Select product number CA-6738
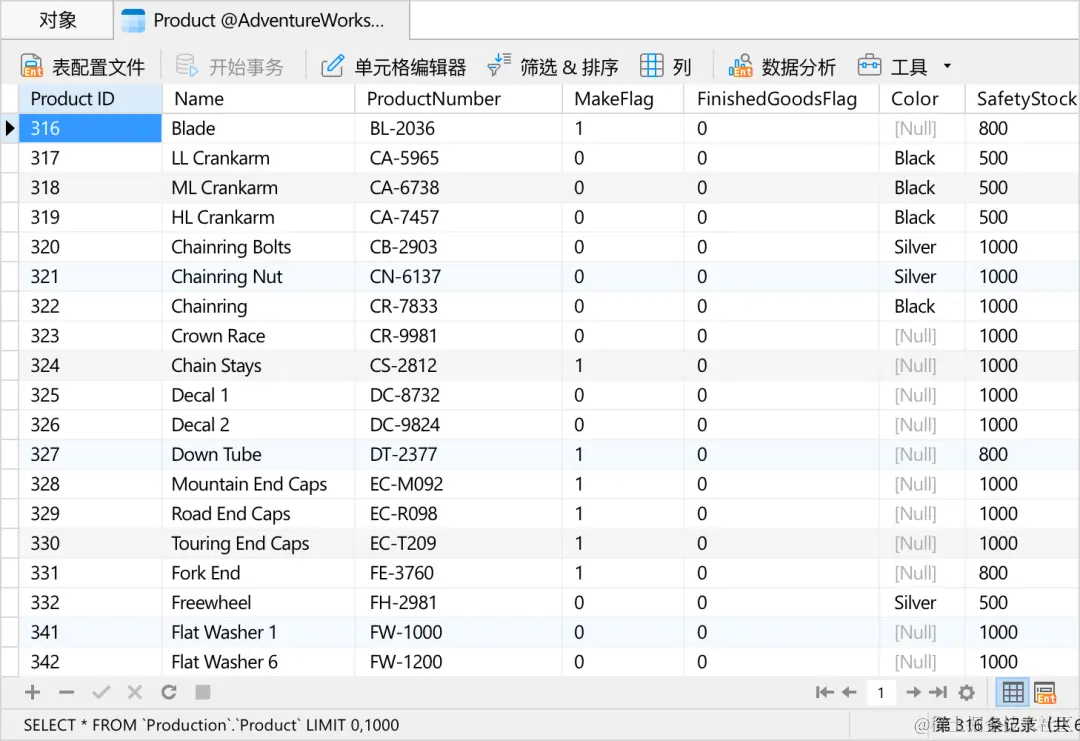The image size is (1080, 741). pos(459,187)
